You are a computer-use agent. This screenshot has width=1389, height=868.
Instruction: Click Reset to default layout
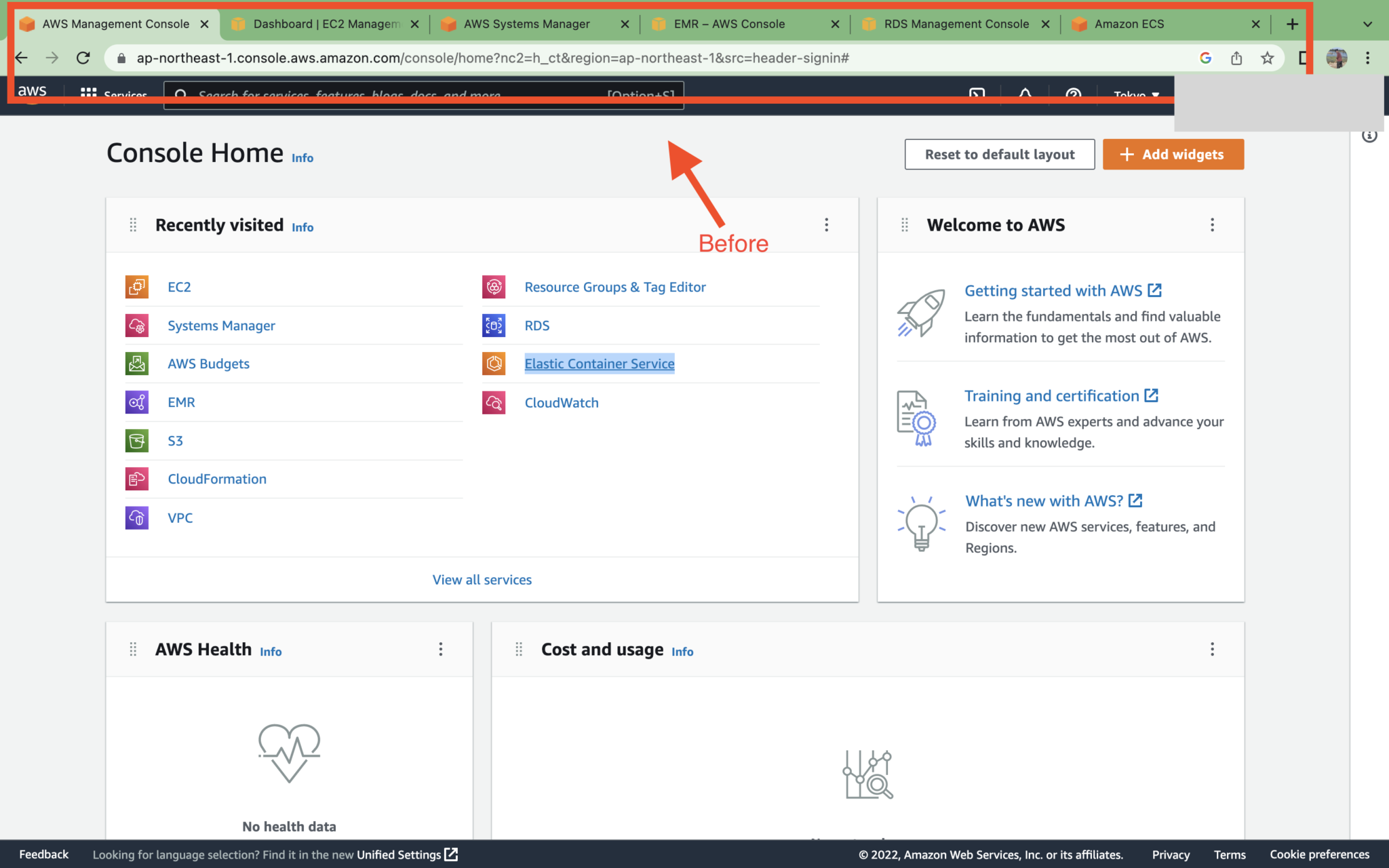point(999,154)
